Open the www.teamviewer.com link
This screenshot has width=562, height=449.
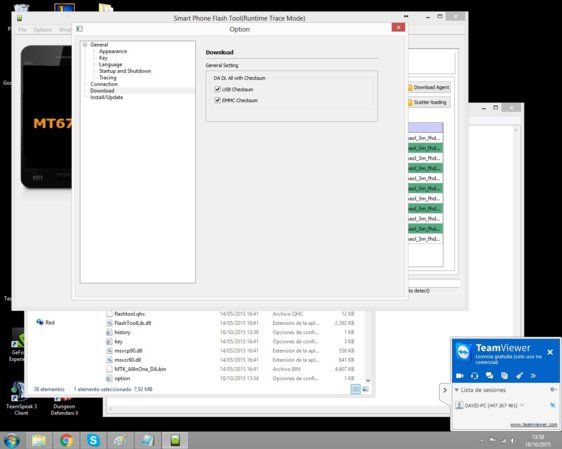(534, 425)
